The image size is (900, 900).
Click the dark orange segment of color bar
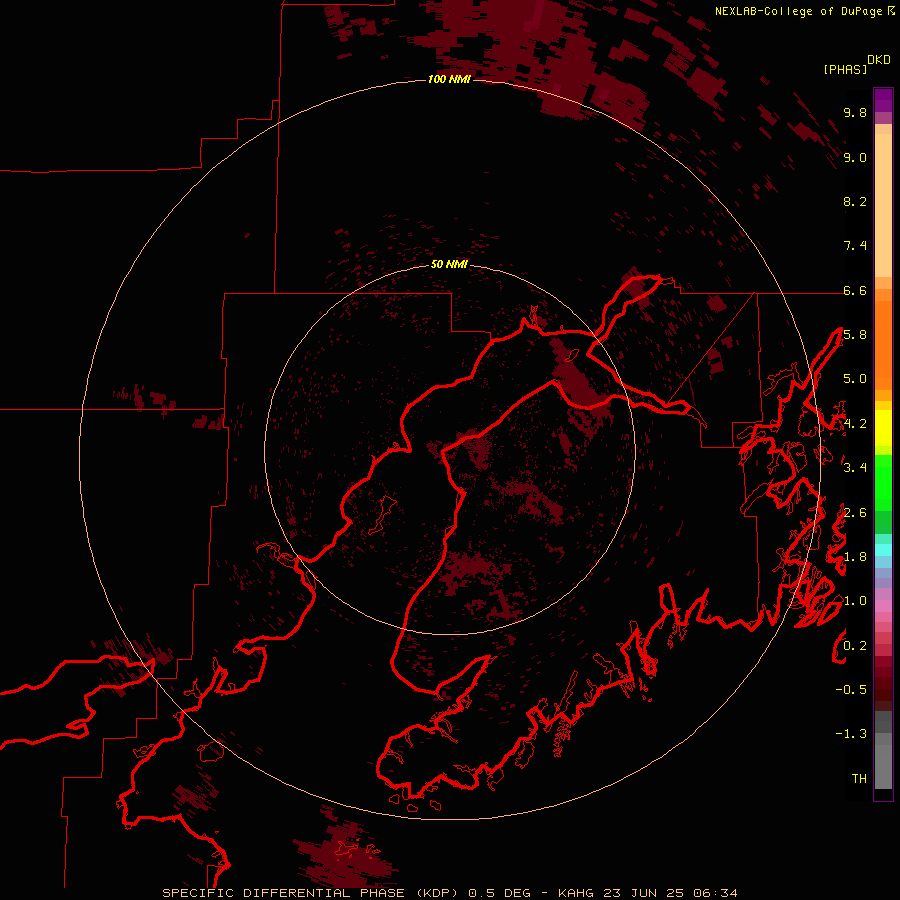(883, 346)
